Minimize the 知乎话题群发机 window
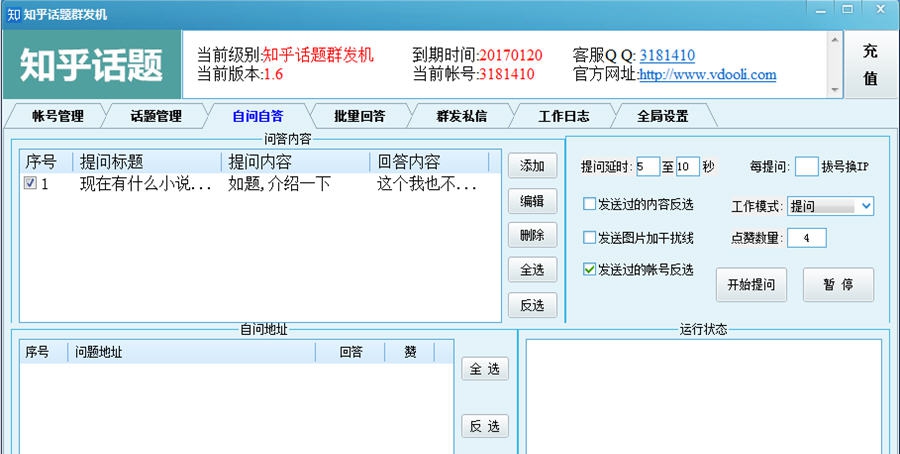 point(821,10)
